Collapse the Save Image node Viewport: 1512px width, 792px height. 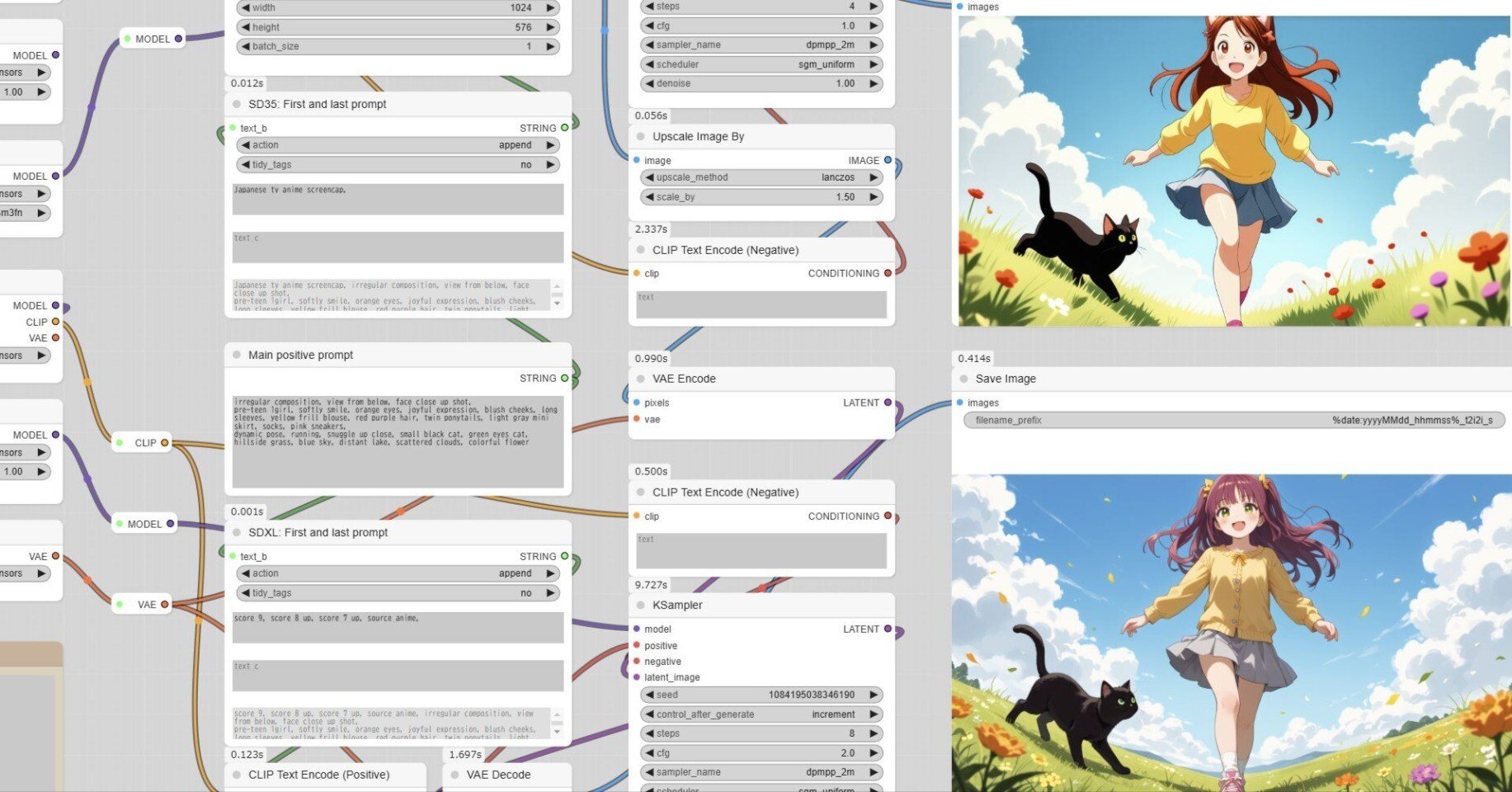[963, 379]
